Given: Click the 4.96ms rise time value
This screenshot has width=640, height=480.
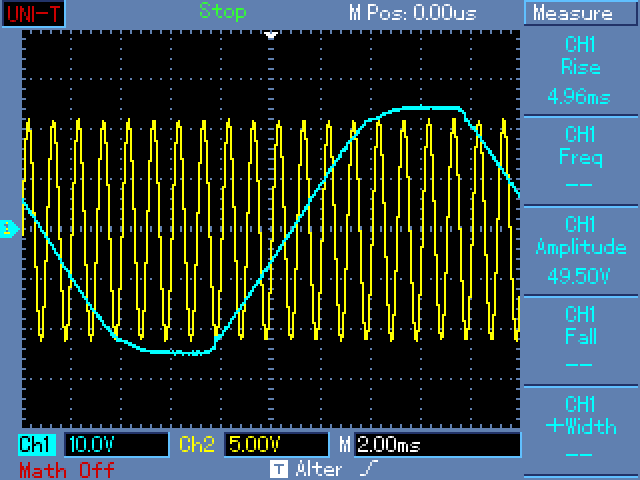Looking at the screenshot, I should click(x=579, y=97).
